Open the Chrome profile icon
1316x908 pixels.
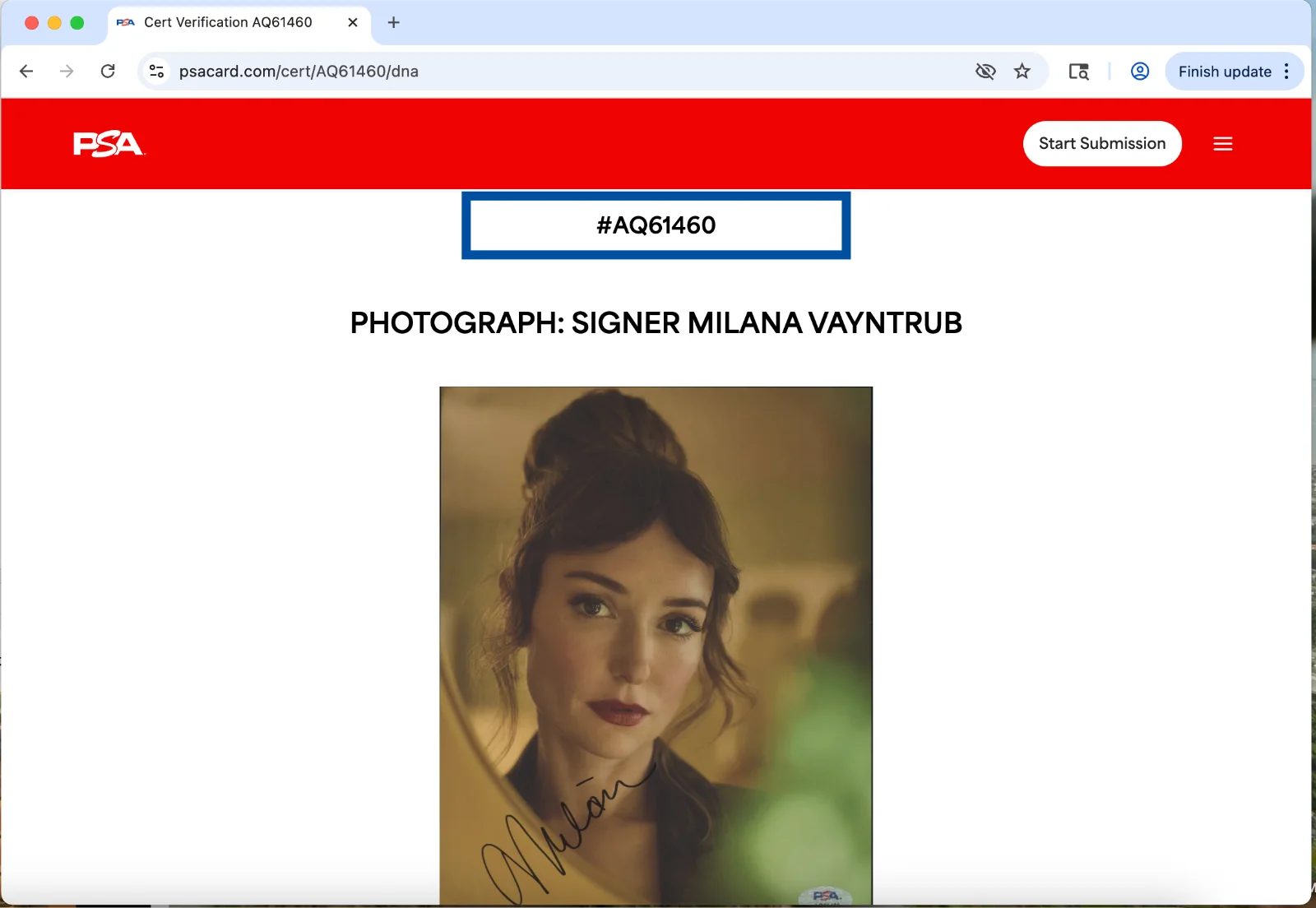click(1140, 72)
